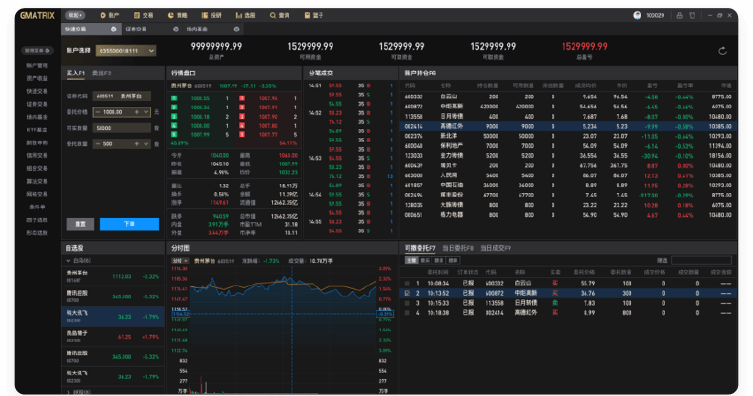Switch to the 卖出F2 sell tab
The image size is (753, 396).
coord(101,73)
